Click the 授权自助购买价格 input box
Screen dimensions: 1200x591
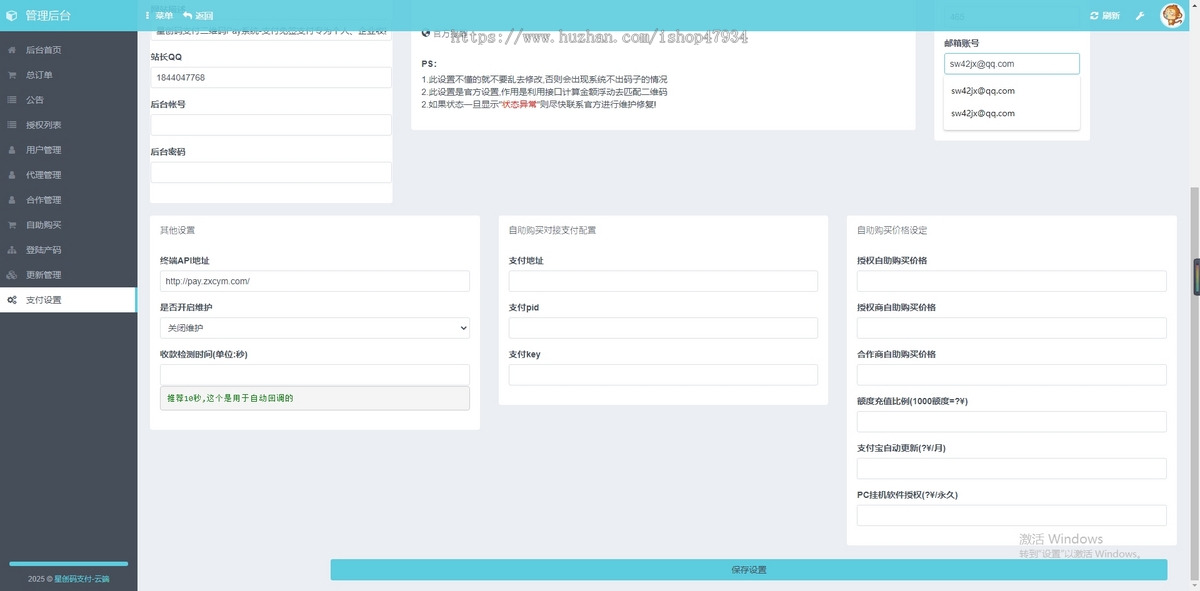coord(1011,281)
